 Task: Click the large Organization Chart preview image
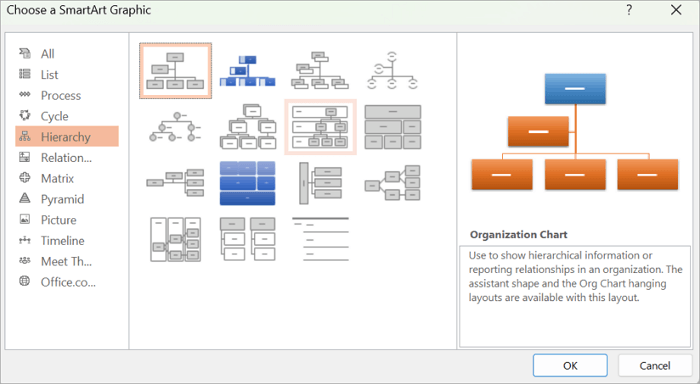(575, 132)
